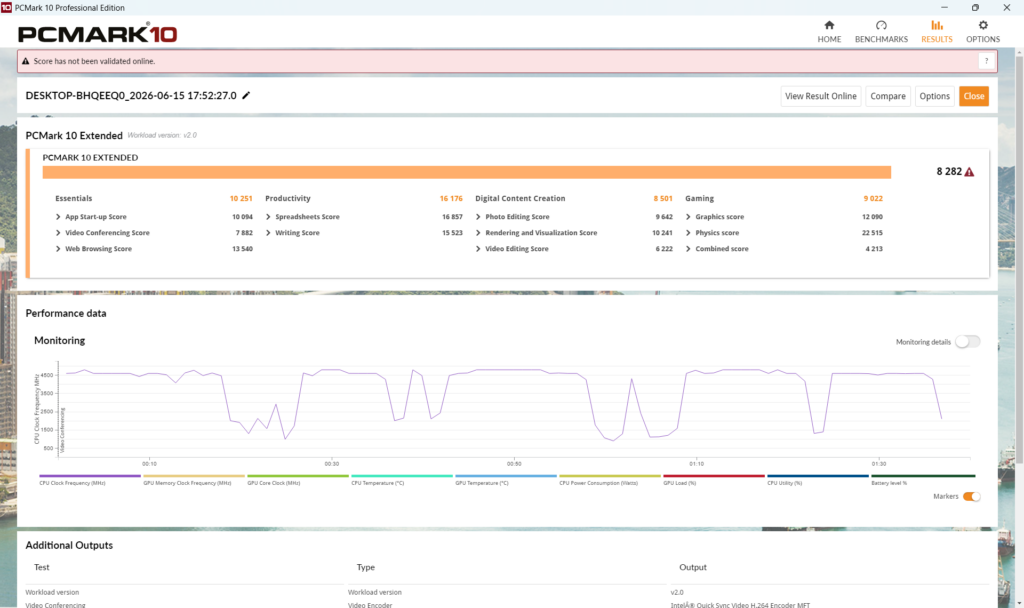Expand Spreadsheets Score
This screenshot has width=1024, height=608.
(x=268, y=217)
